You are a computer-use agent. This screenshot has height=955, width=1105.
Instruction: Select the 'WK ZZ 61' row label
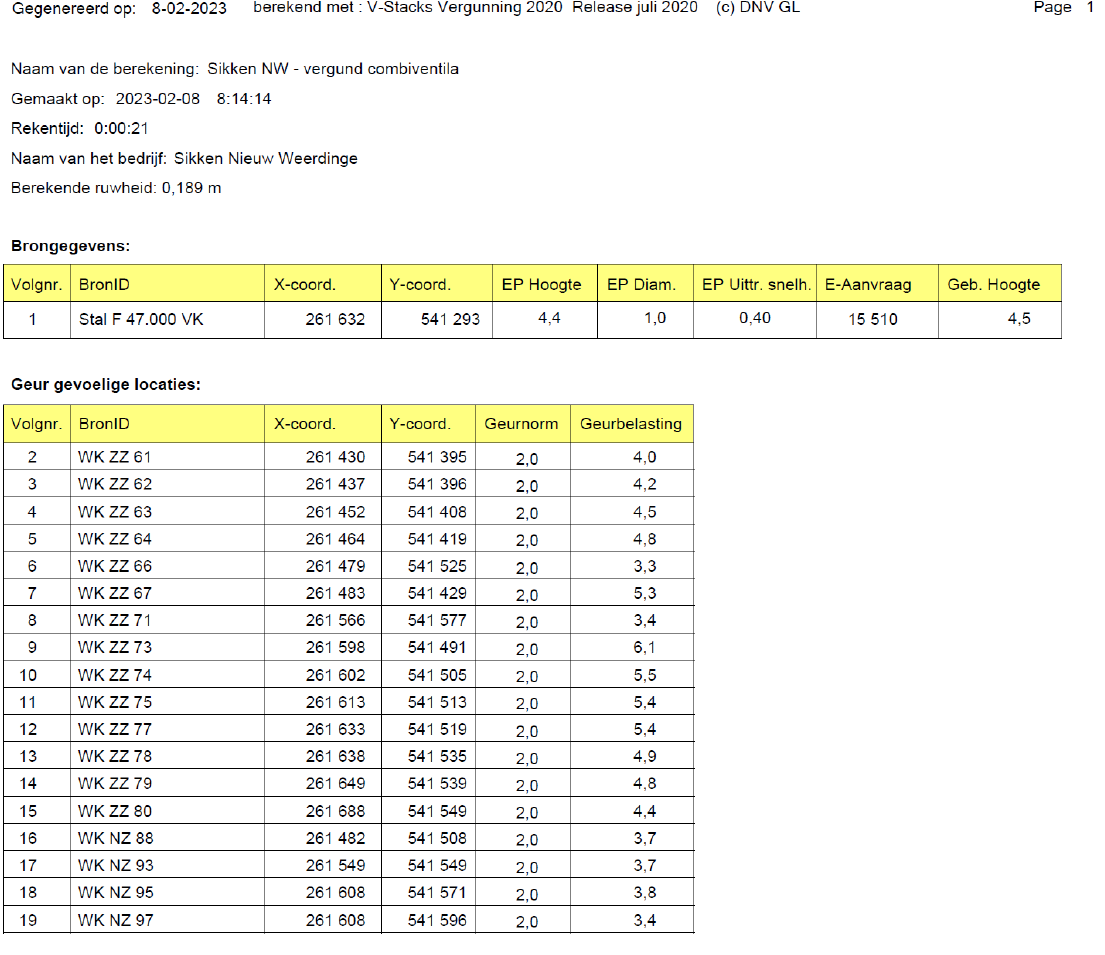pos(114,457)
